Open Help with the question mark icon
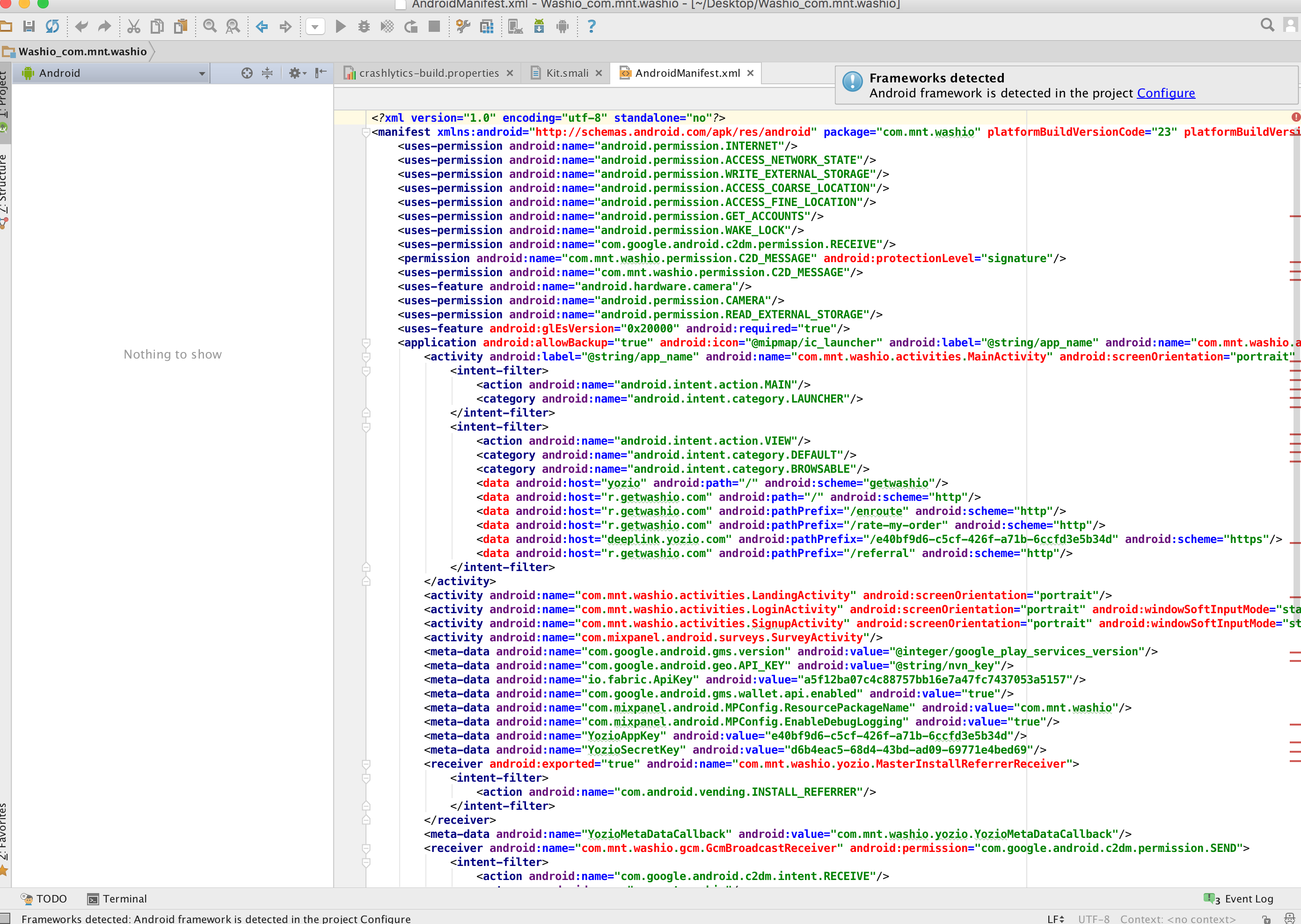1301x924 pixels. [x=592, y=26]
